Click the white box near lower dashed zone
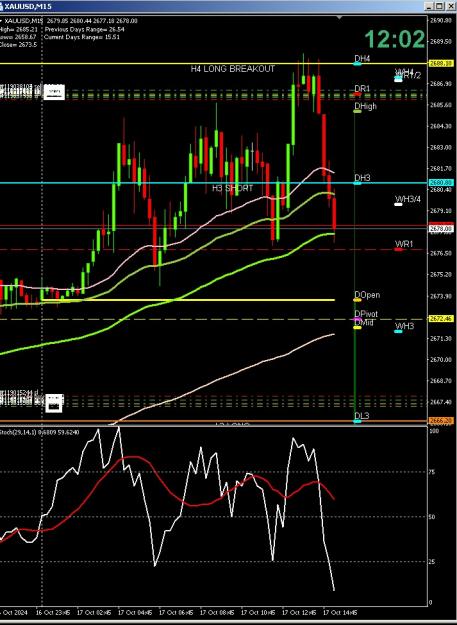 (x=54, y=403)
